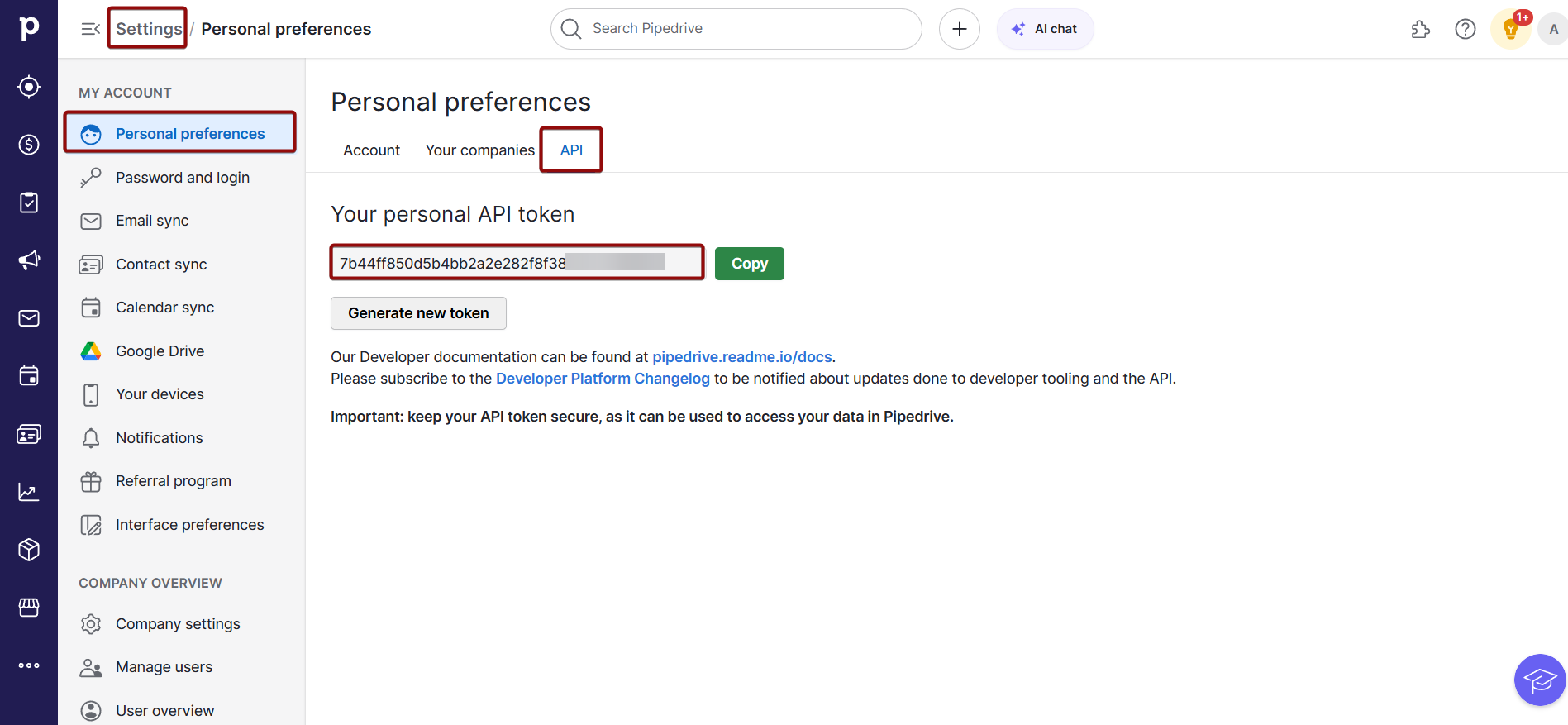This screenshot has height=725, width=1568.
Task: Open Mail via the envelope rail icon
Action: tap(29, 318)
